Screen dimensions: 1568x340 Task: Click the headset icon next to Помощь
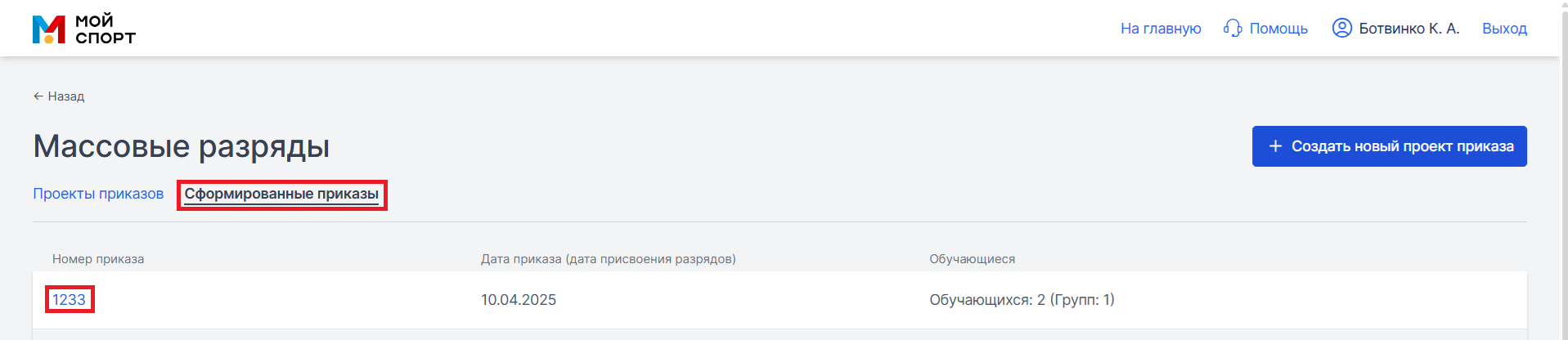[x=1233, y=29]
